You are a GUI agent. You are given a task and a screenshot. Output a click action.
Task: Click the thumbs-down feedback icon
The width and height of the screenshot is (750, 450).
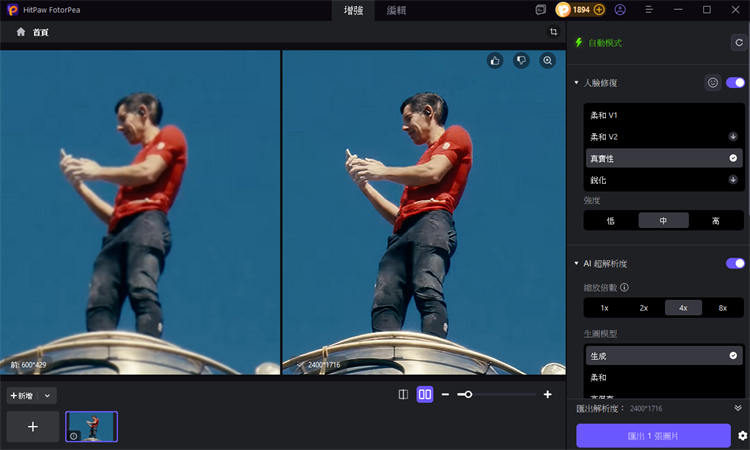(x=521, y=61)
